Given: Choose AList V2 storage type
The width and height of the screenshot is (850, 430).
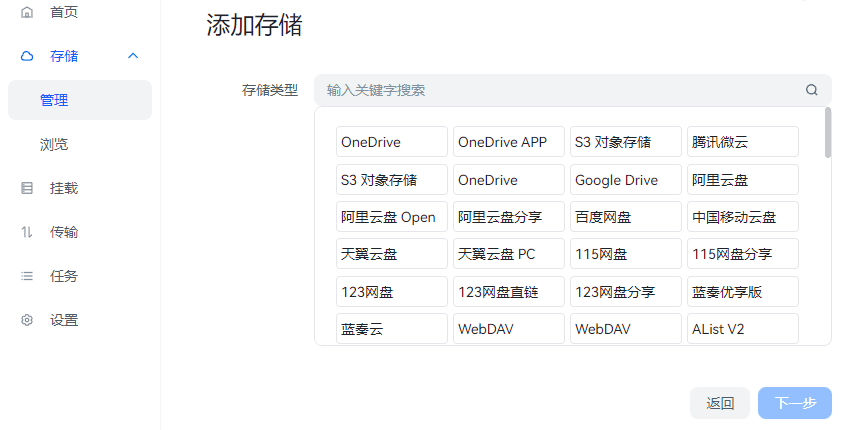Looking at the screenshot, I should pyautogui.click(x=743, y=329).
